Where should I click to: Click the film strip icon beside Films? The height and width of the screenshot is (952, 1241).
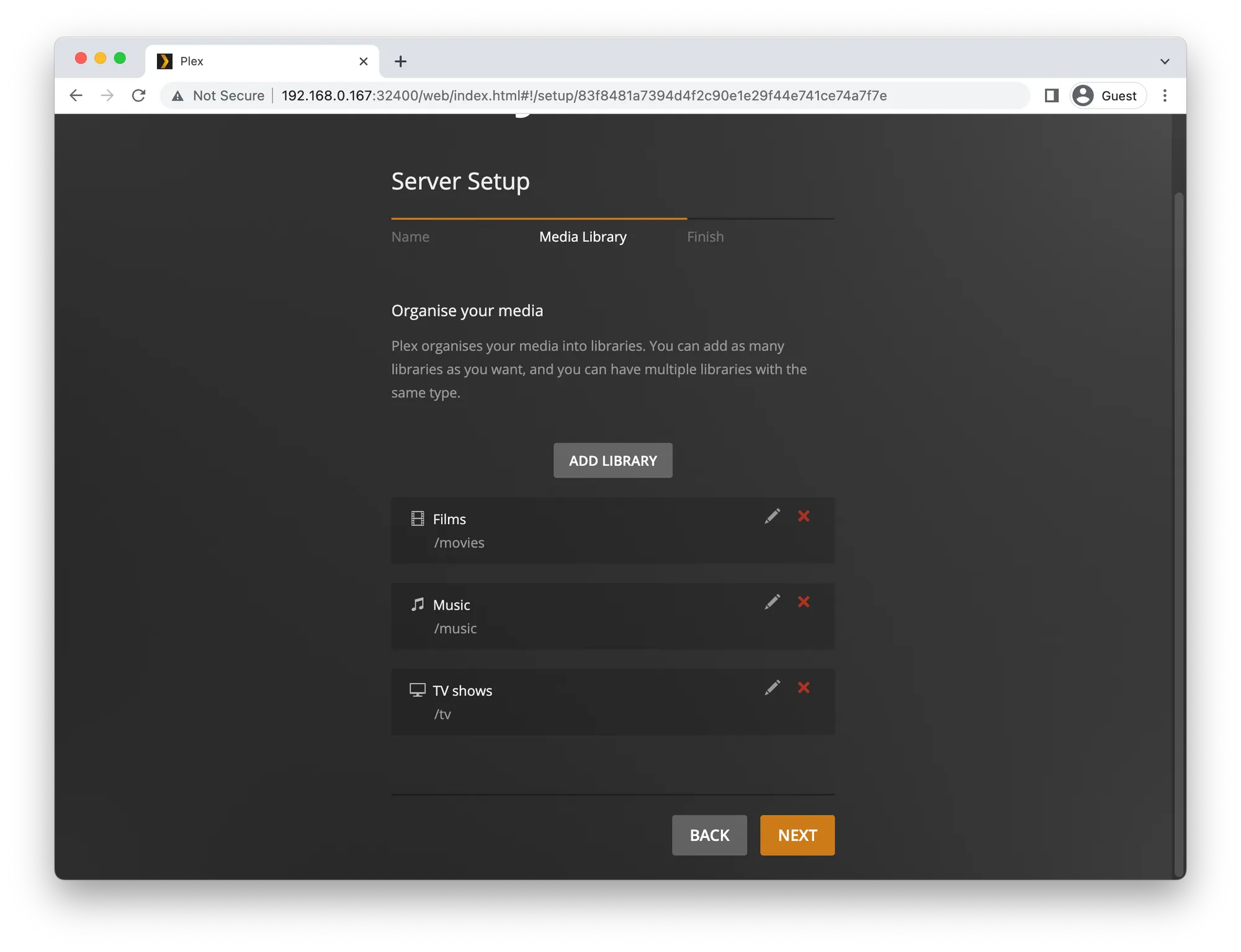[x=418, y=518]
